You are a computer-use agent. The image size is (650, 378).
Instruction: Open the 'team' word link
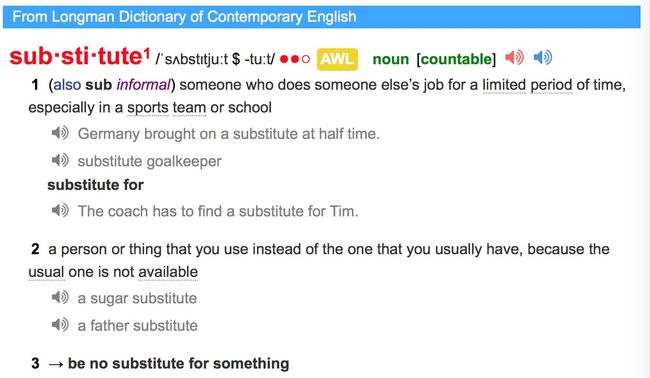pos(189,108)
